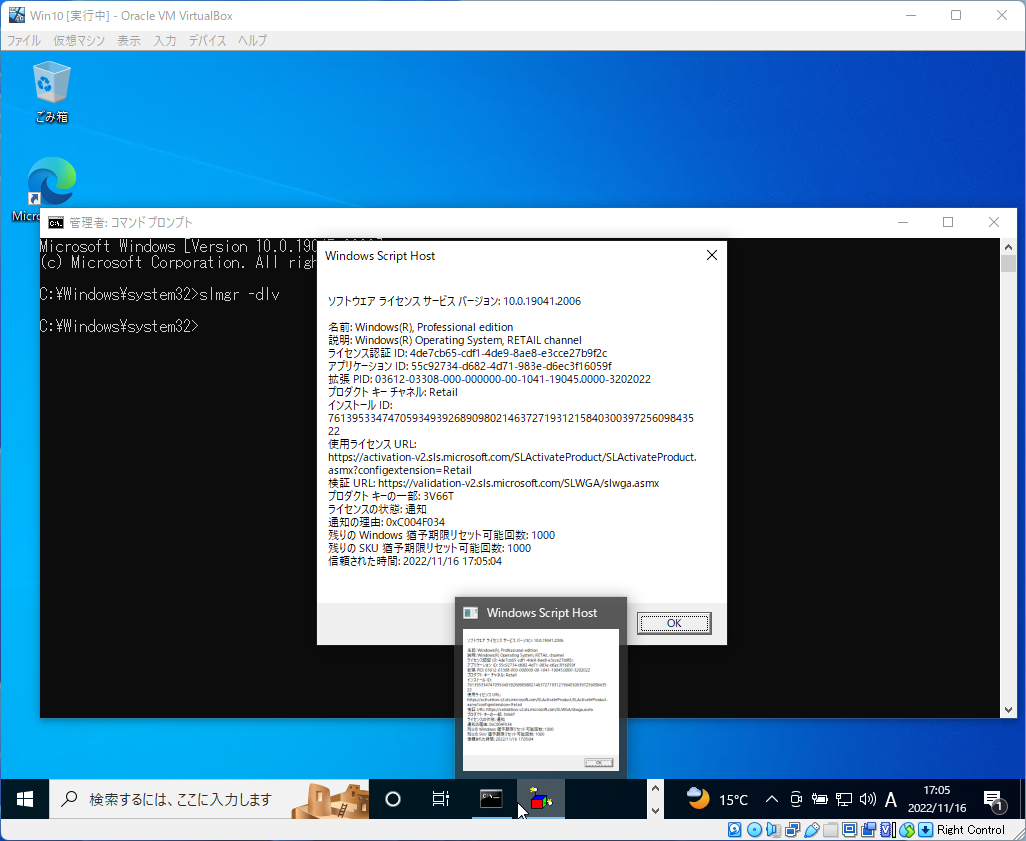Click the Command Prompt title bar icon

[x=56, y=223]
